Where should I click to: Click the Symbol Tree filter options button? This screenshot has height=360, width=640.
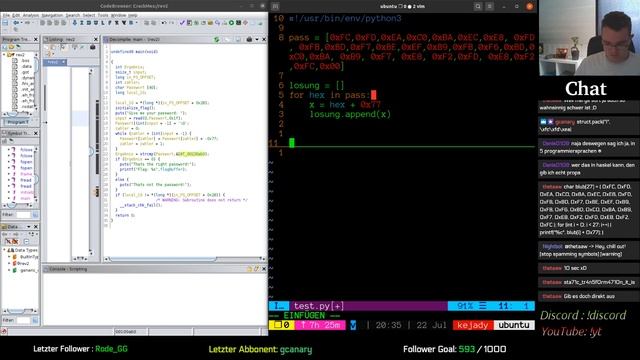tap(35, 215)
